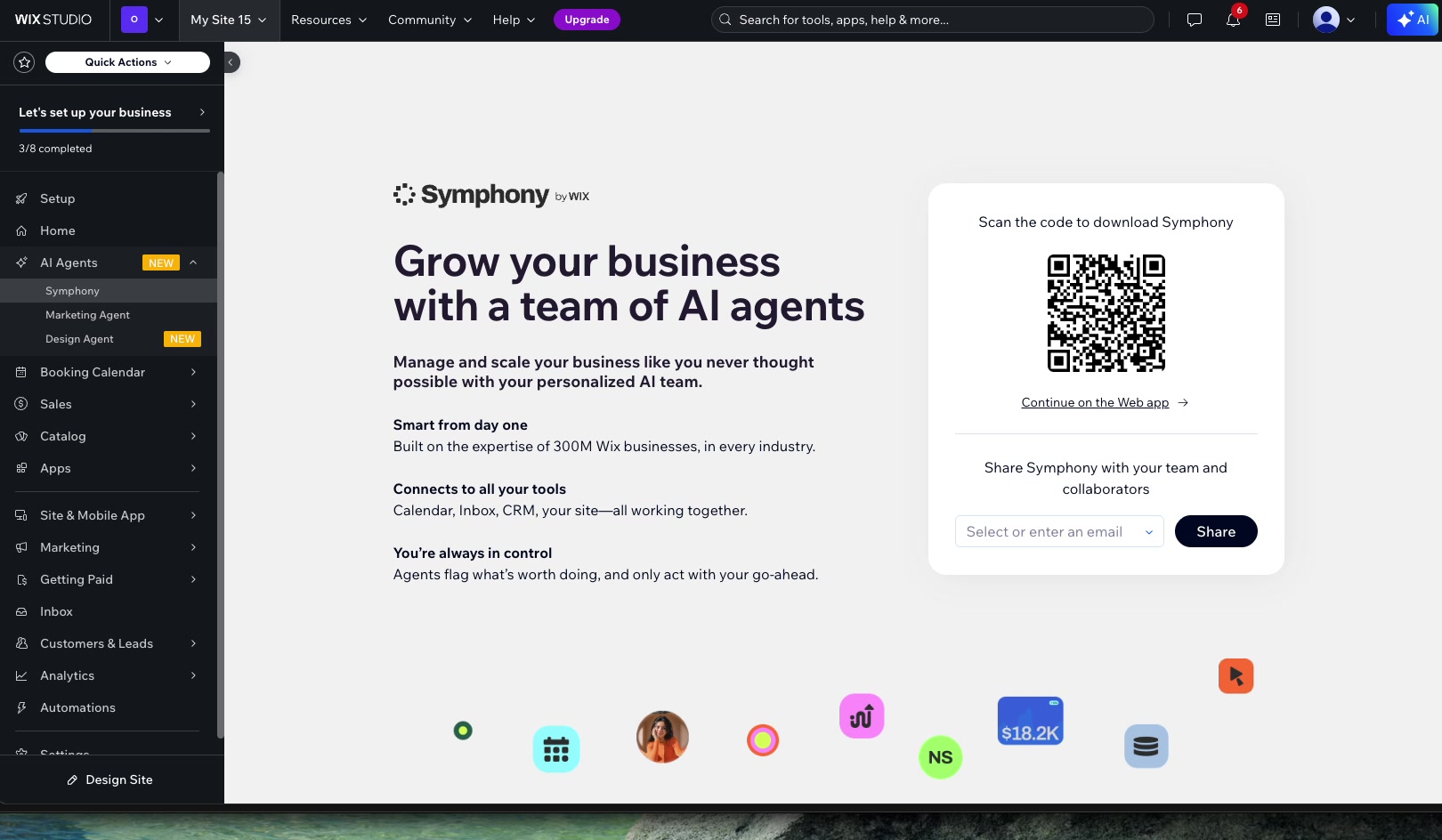Click the Design Site button
1442x840 pixels.
(x=110, y=779)
